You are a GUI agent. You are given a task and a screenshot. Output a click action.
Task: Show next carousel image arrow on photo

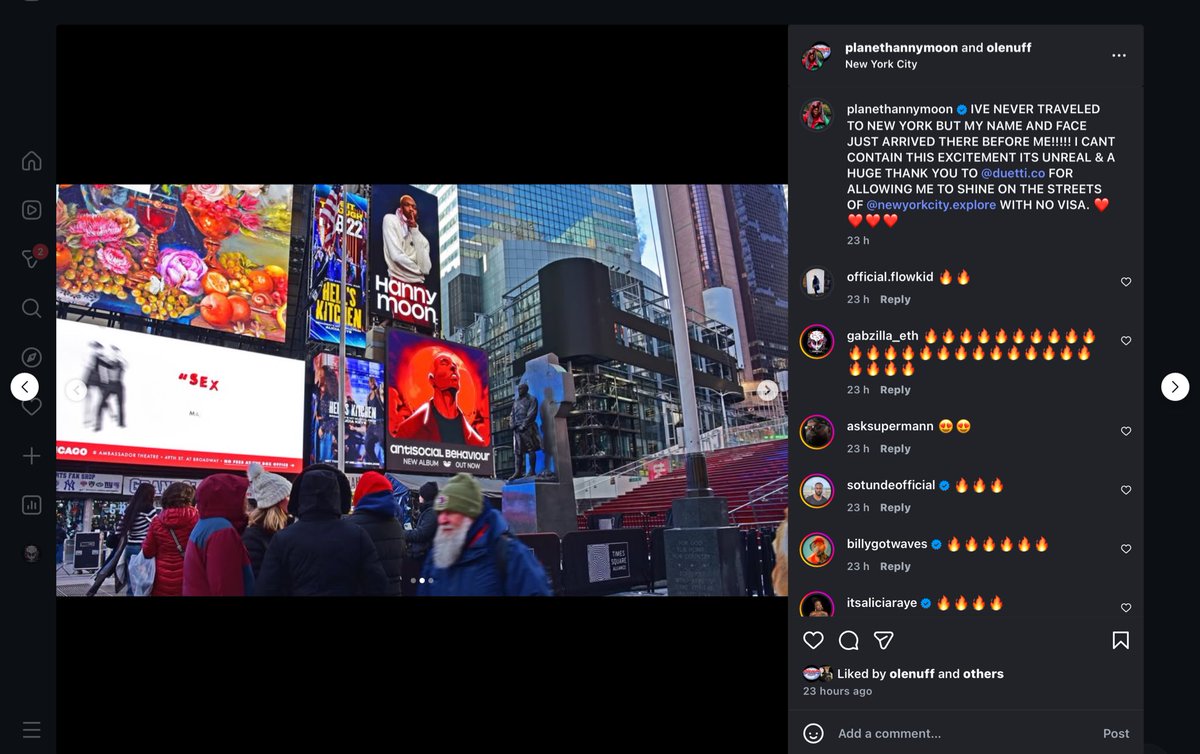[x=767, y=390]
